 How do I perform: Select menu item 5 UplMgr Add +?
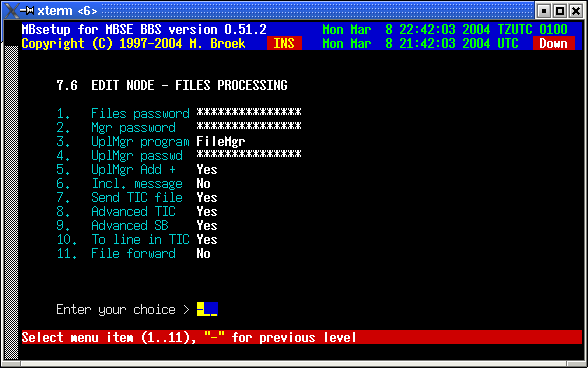(x=116, y=170)
